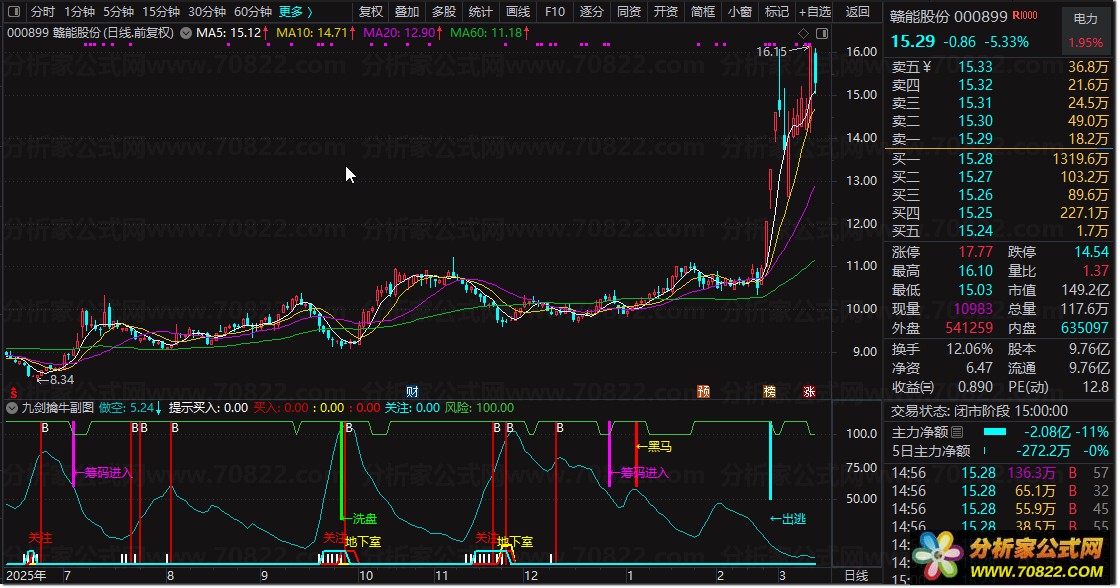Viewport: 1120px width, 588px height.
Task: Click the 同资 toolbar button
Action: (x=629, y=11)
